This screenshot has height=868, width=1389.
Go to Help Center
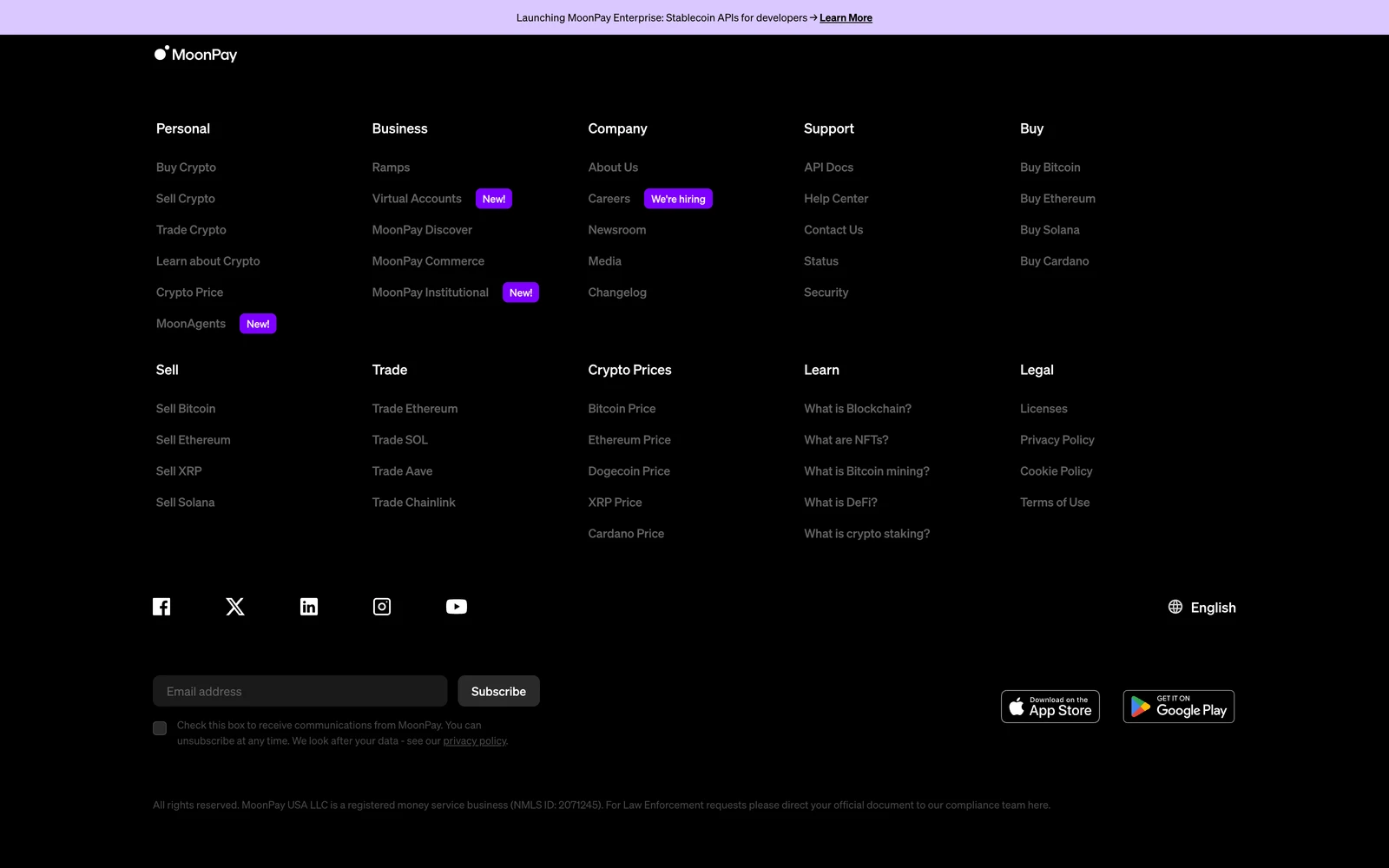click(x=836, y=199)
